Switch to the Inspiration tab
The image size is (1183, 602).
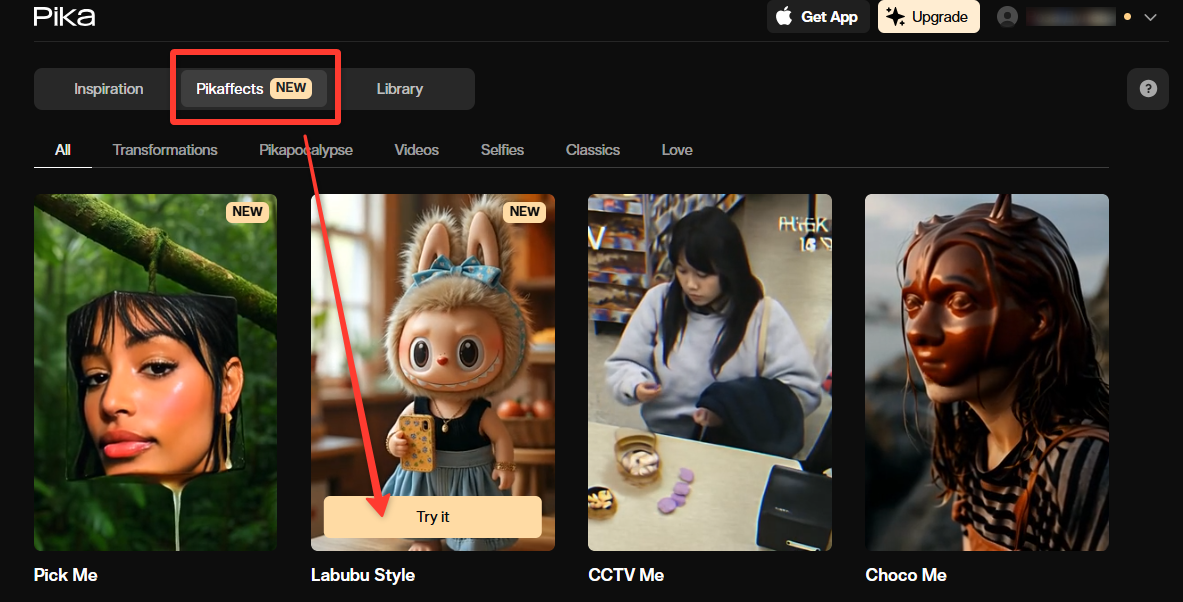pos(108,89)
